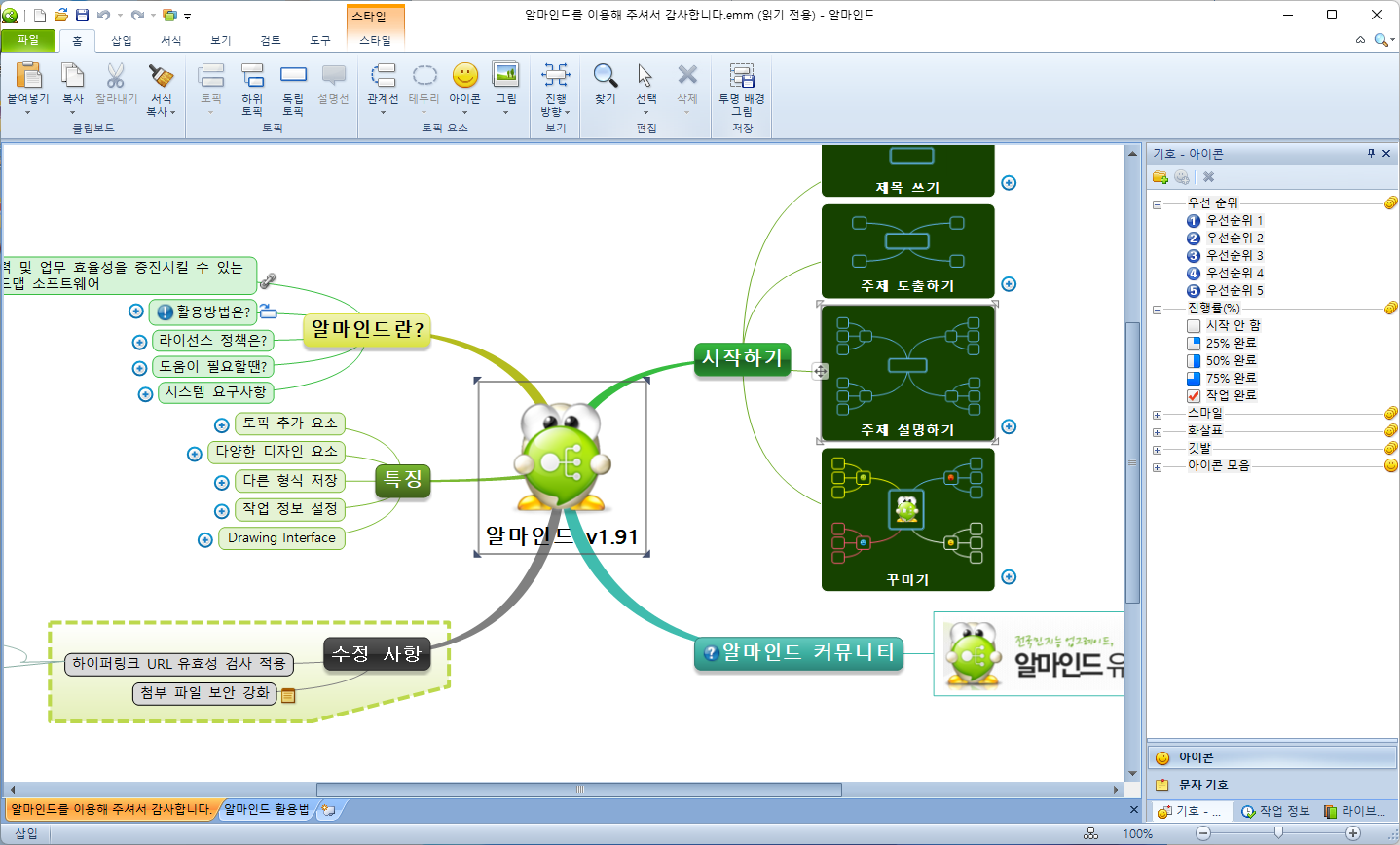Click hyperlink chain icon beside the green software description topic

pos(268,280)
